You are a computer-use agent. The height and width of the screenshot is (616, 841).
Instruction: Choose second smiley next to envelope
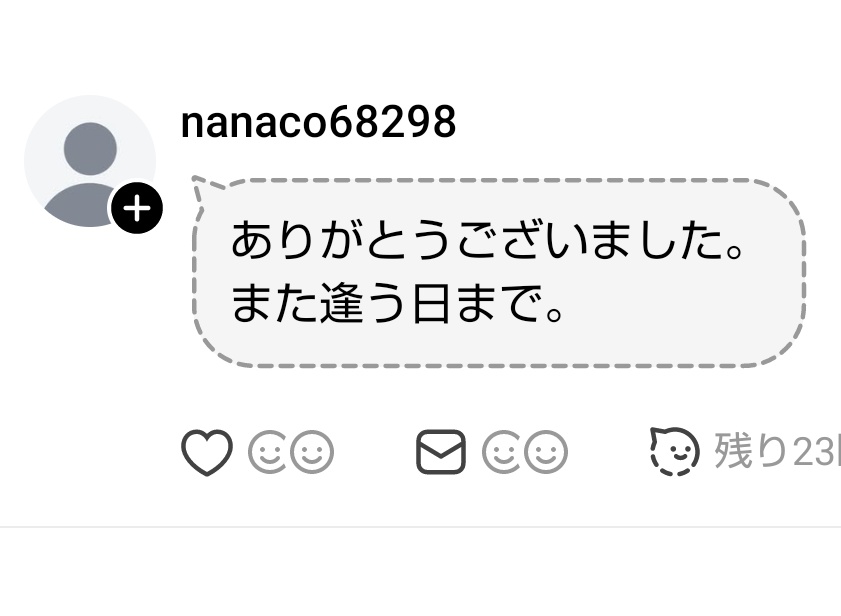coord(546,452)
